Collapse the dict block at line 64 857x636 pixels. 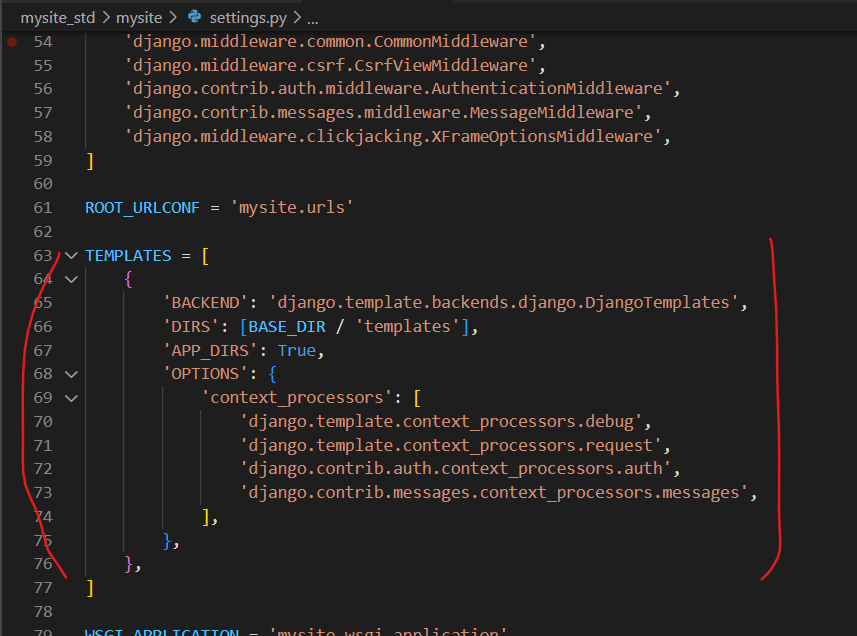tap(71, 279)
